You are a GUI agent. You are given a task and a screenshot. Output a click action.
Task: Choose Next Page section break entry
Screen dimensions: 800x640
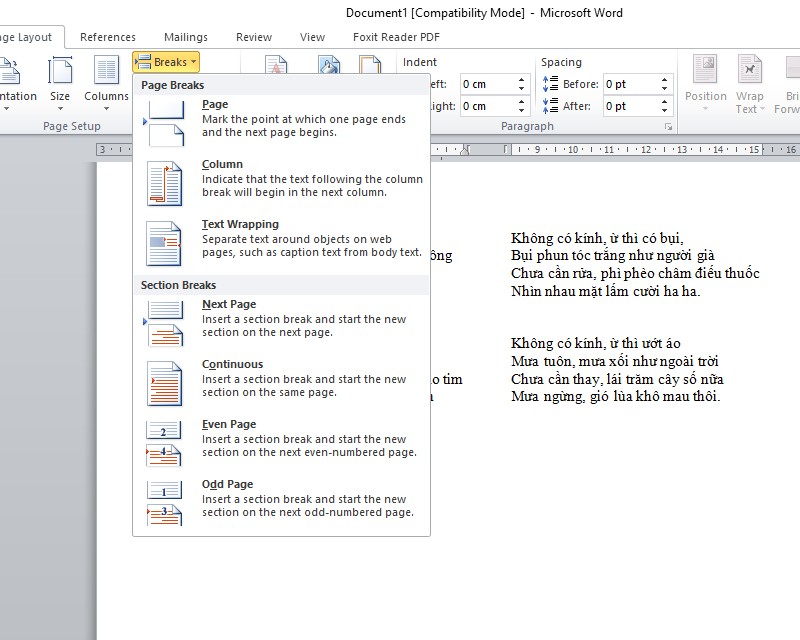point(281,324)
